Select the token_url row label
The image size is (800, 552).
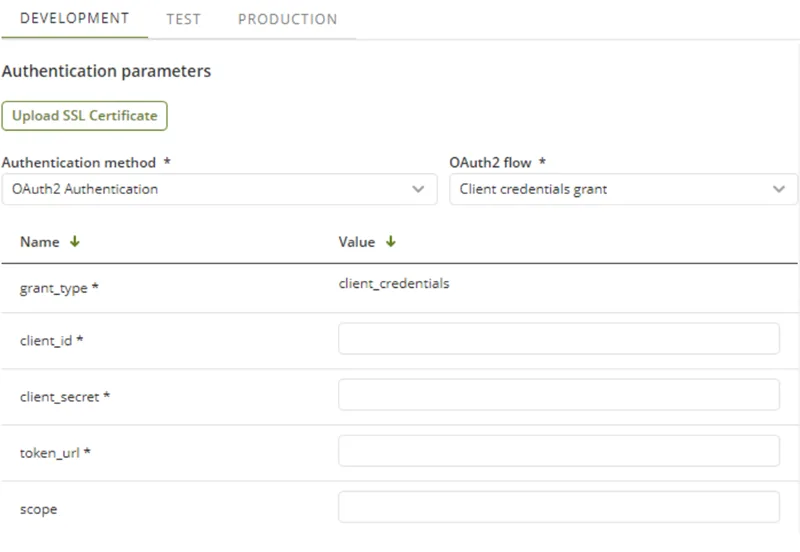pos(55,453)
